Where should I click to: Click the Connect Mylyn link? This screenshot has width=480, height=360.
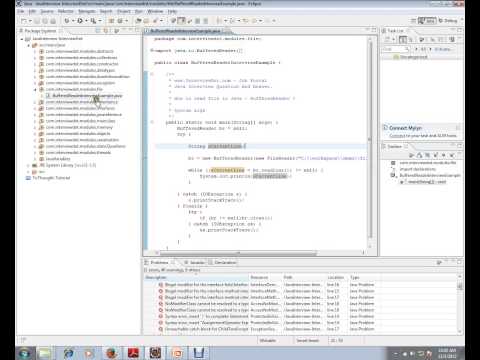coord(405,128)
